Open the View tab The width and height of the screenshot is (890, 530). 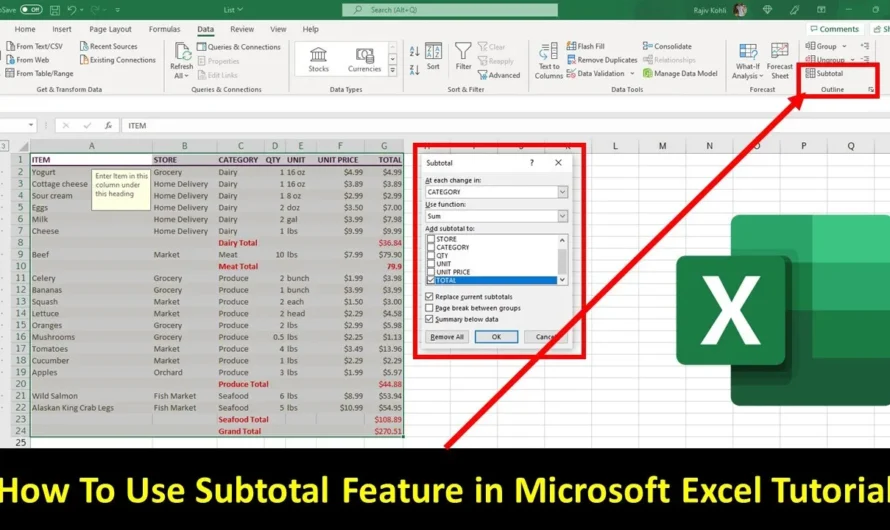278,29
